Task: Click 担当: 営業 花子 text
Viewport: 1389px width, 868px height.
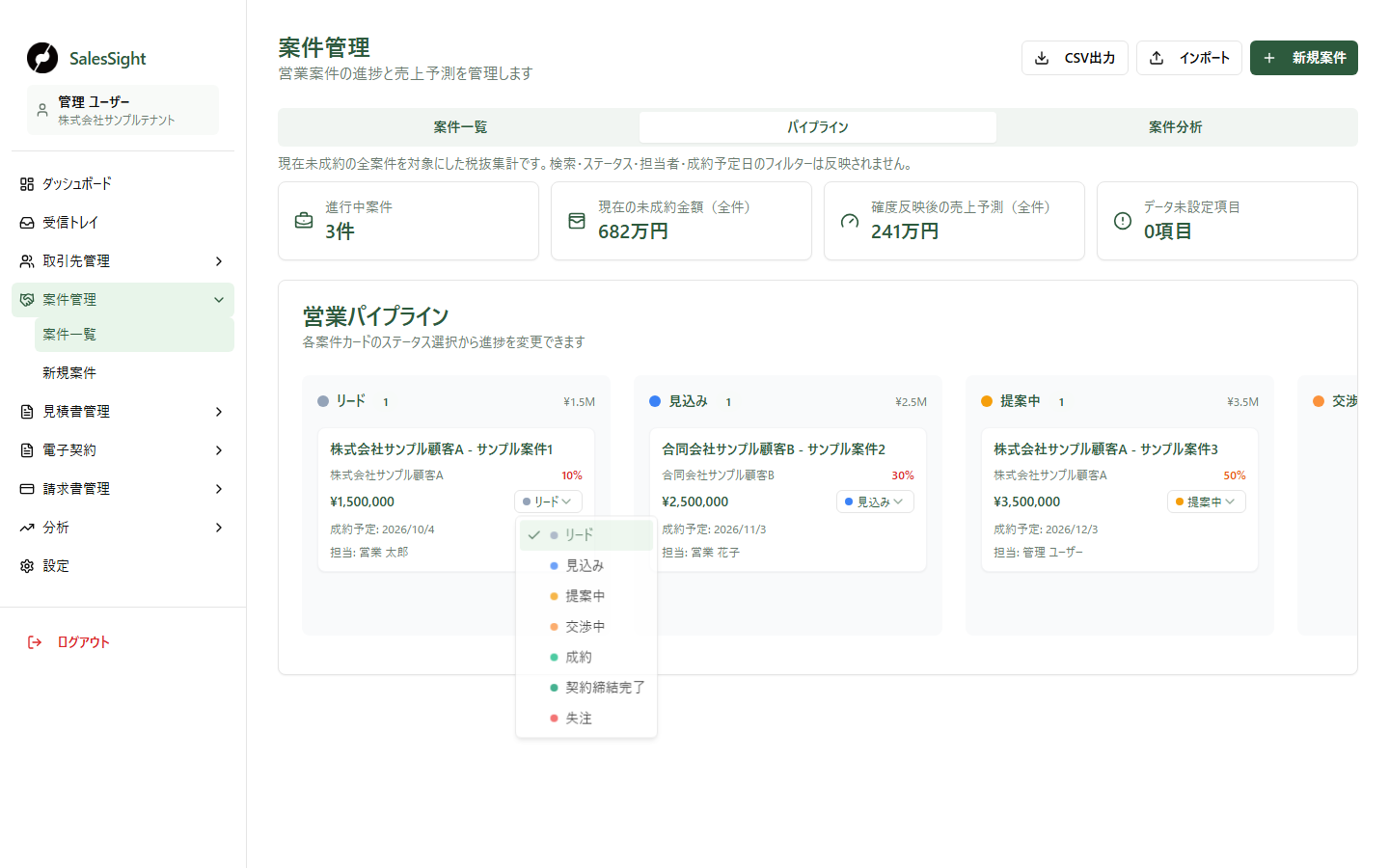Action: click(x=701, y=553)
